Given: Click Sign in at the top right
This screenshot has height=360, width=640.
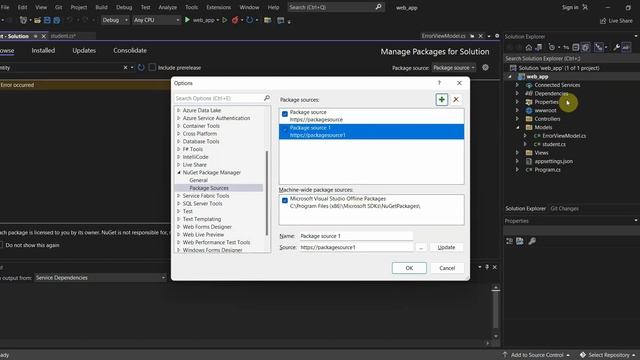Looking at the screenshot, I should (570, 7).
